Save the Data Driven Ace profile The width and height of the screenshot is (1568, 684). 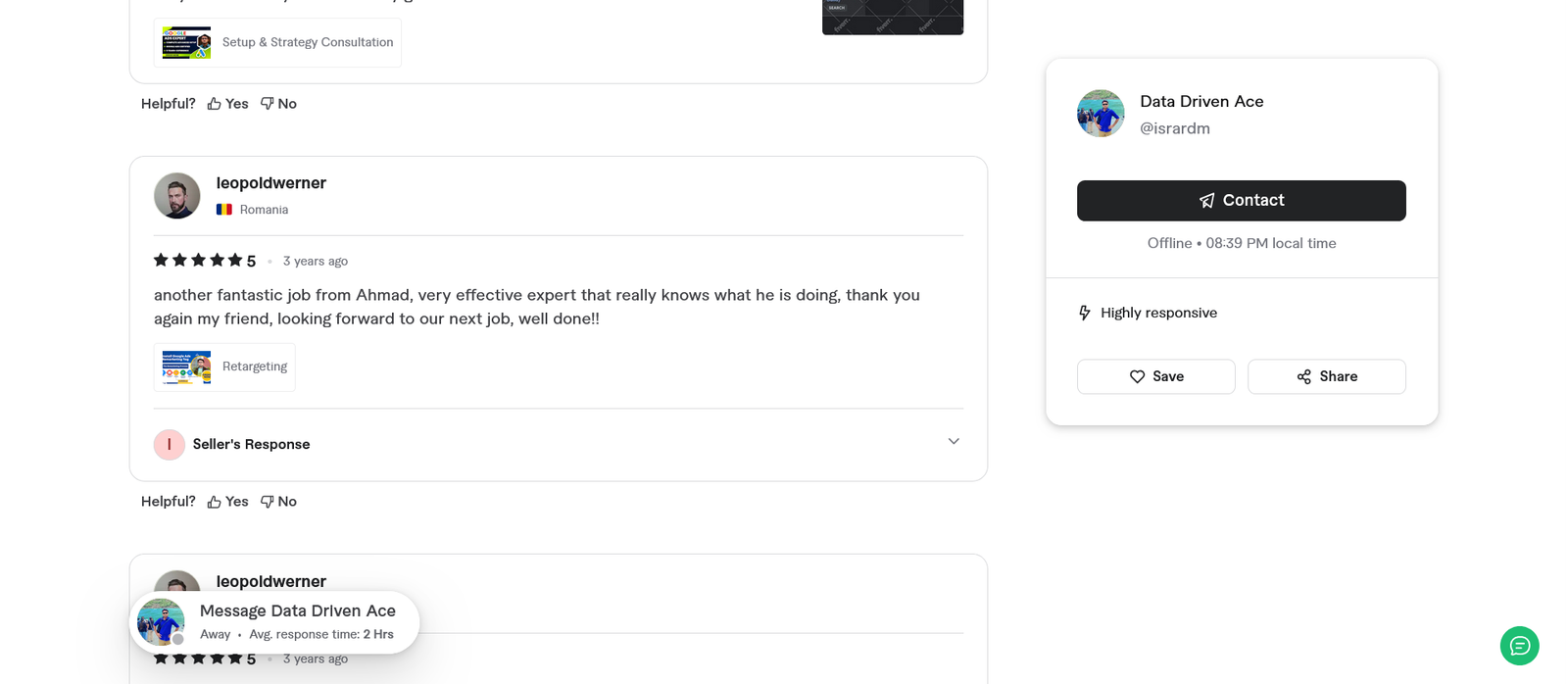tap(1155, 376)
